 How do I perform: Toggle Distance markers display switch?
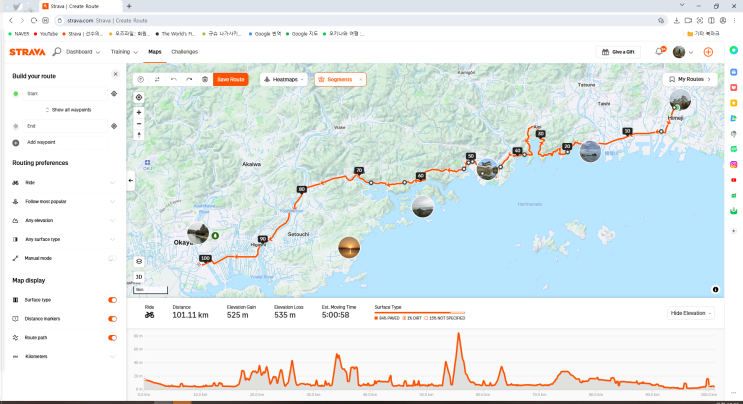pyautogui.click(x=112, y=319)
